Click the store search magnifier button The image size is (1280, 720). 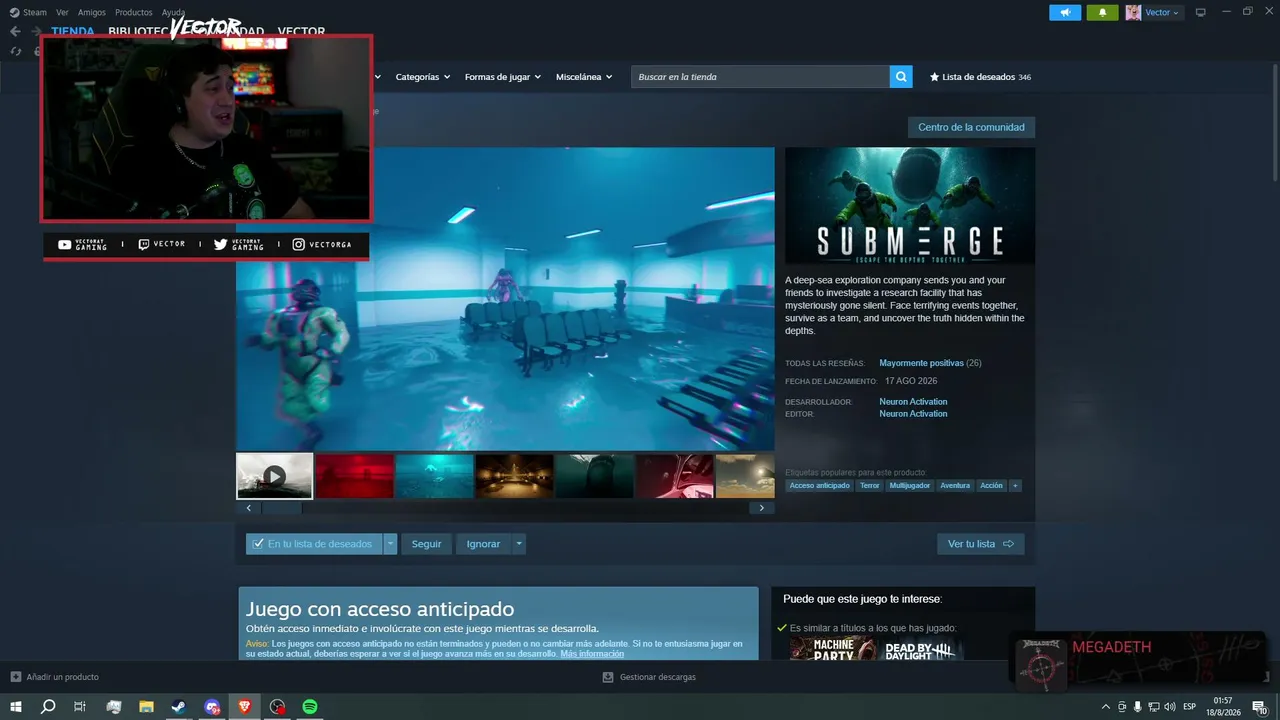(901, 77)
